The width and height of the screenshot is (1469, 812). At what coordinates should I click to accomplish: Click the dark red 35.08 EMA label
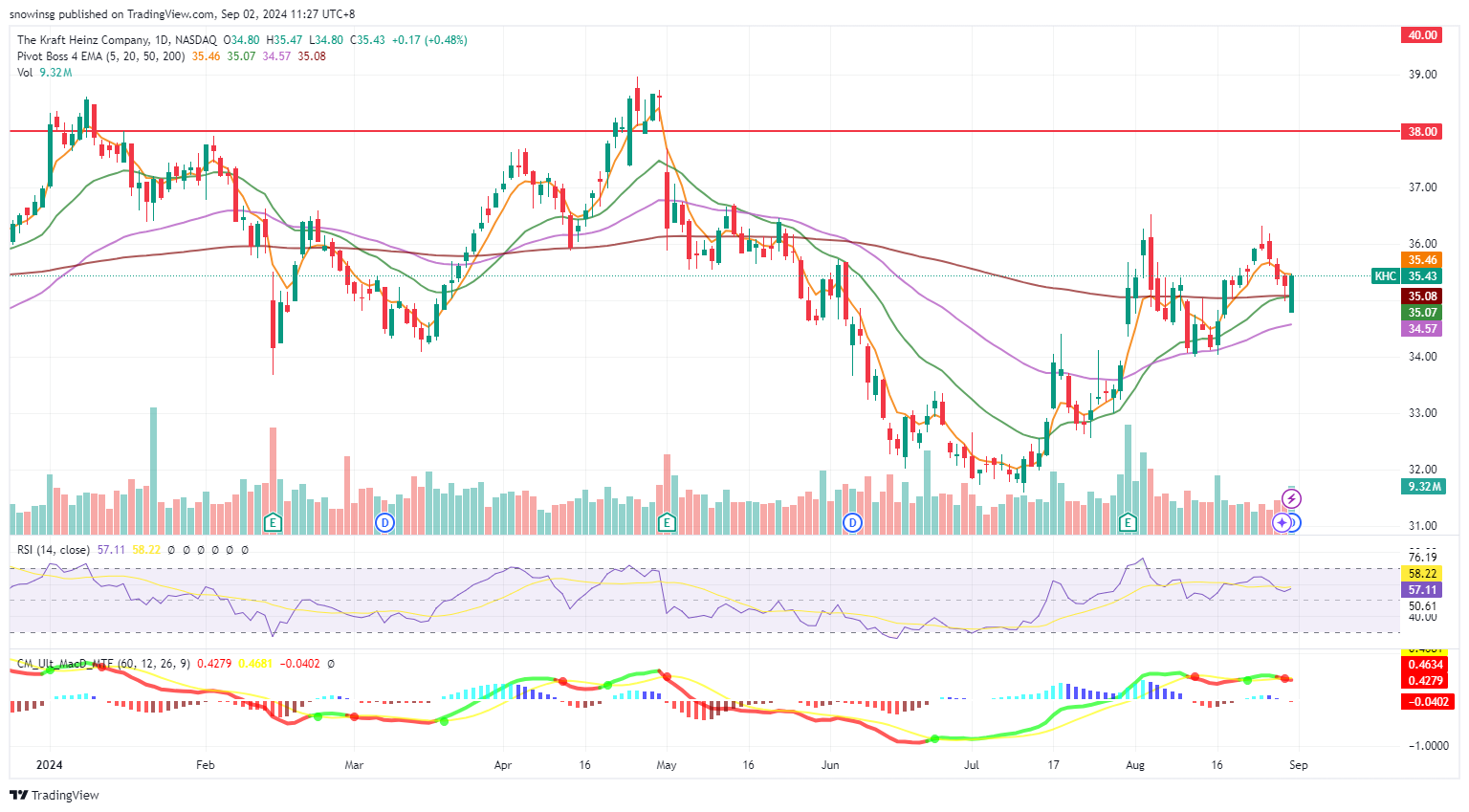1422,296
